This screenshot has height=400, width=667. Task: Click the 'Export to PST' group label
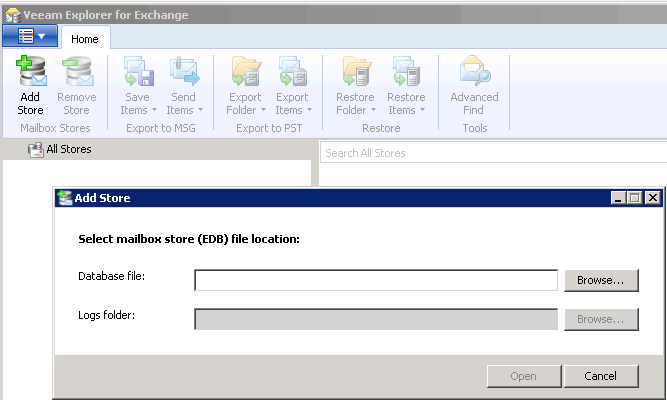(269, 128)
